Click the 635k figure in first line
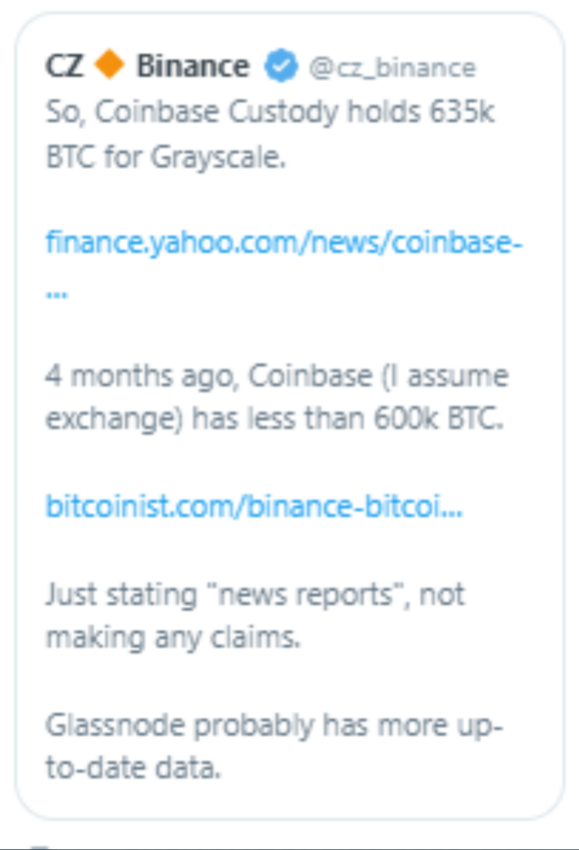The image size is (579, 850). point(462,112)
